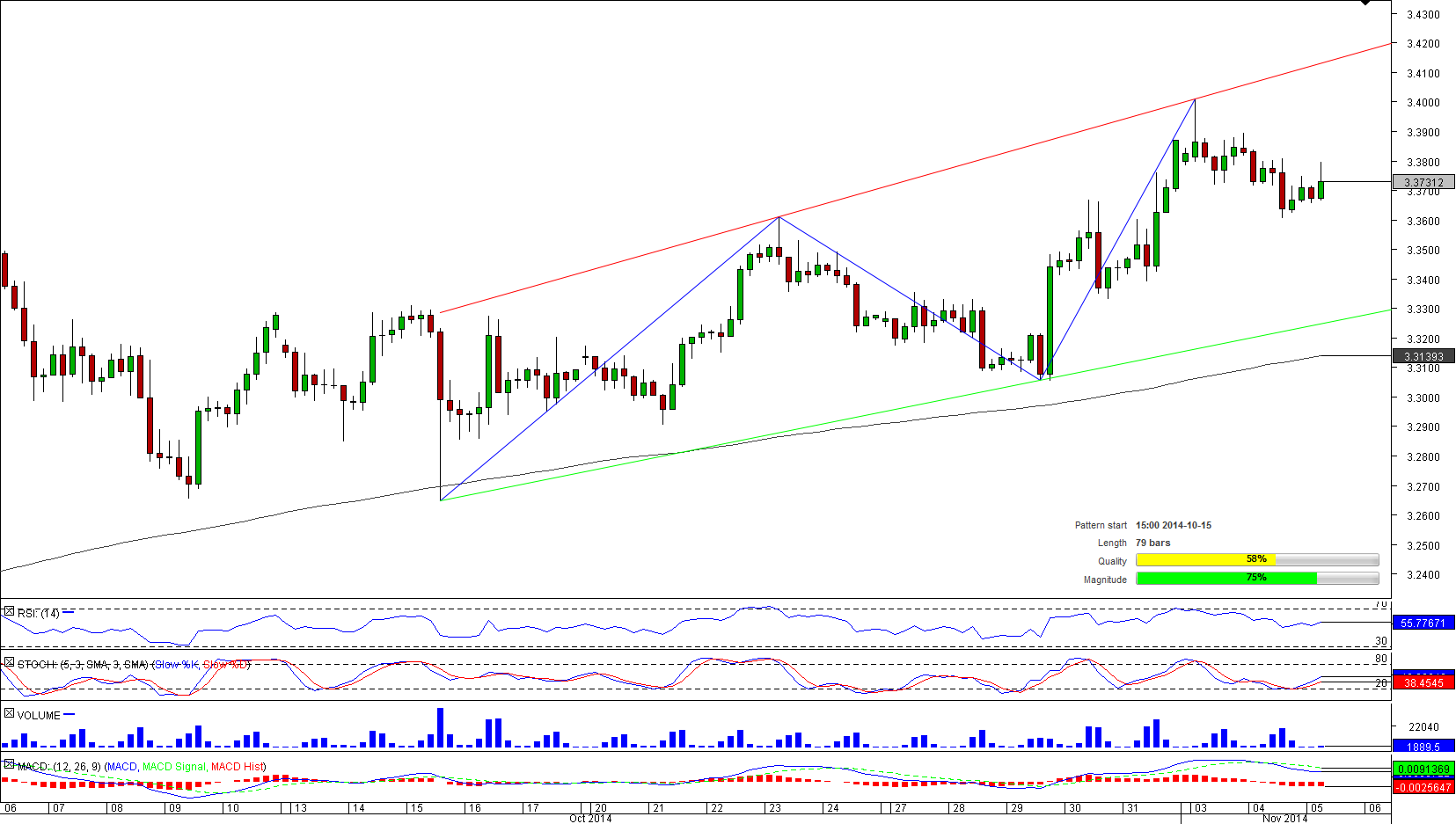Click the Slow %D legend text

coord(225,664)
